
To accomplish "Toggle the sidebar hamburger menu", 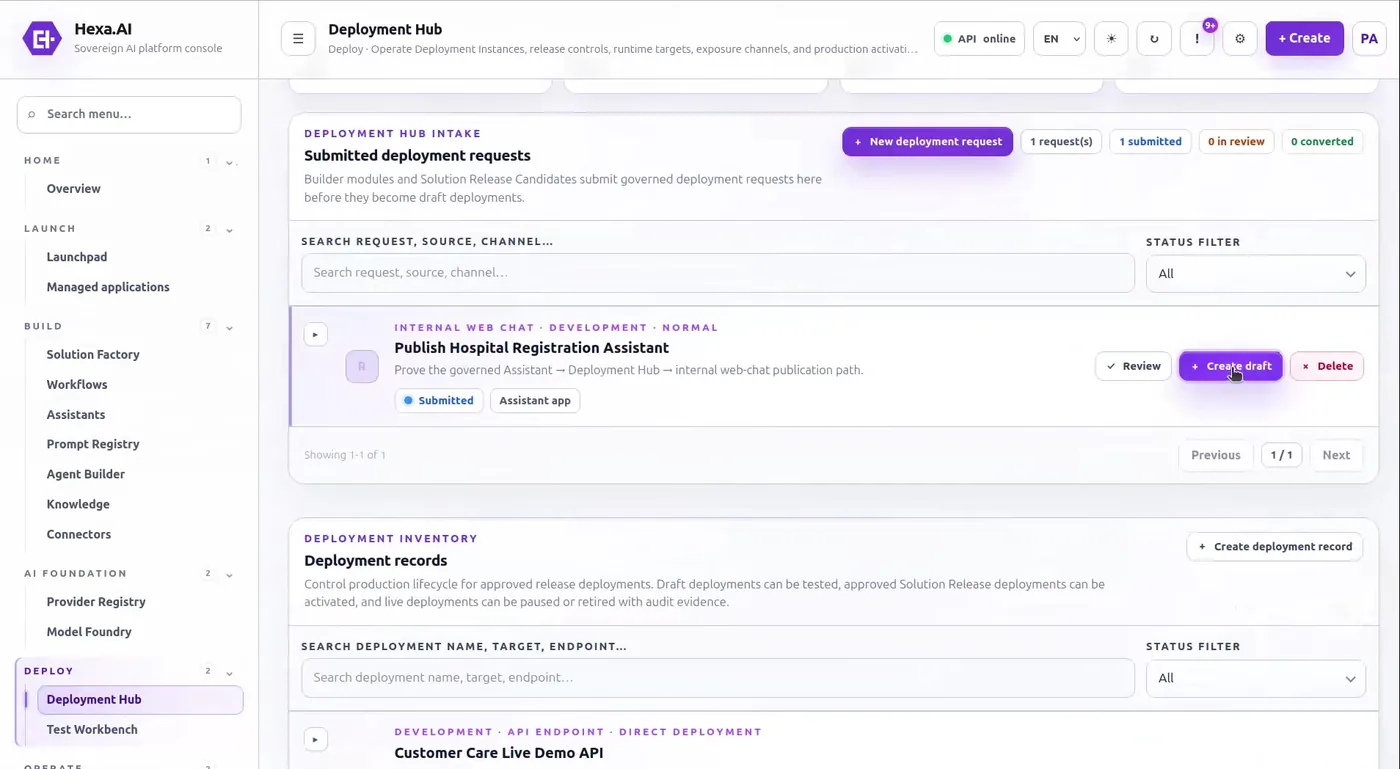I will 298,39.
